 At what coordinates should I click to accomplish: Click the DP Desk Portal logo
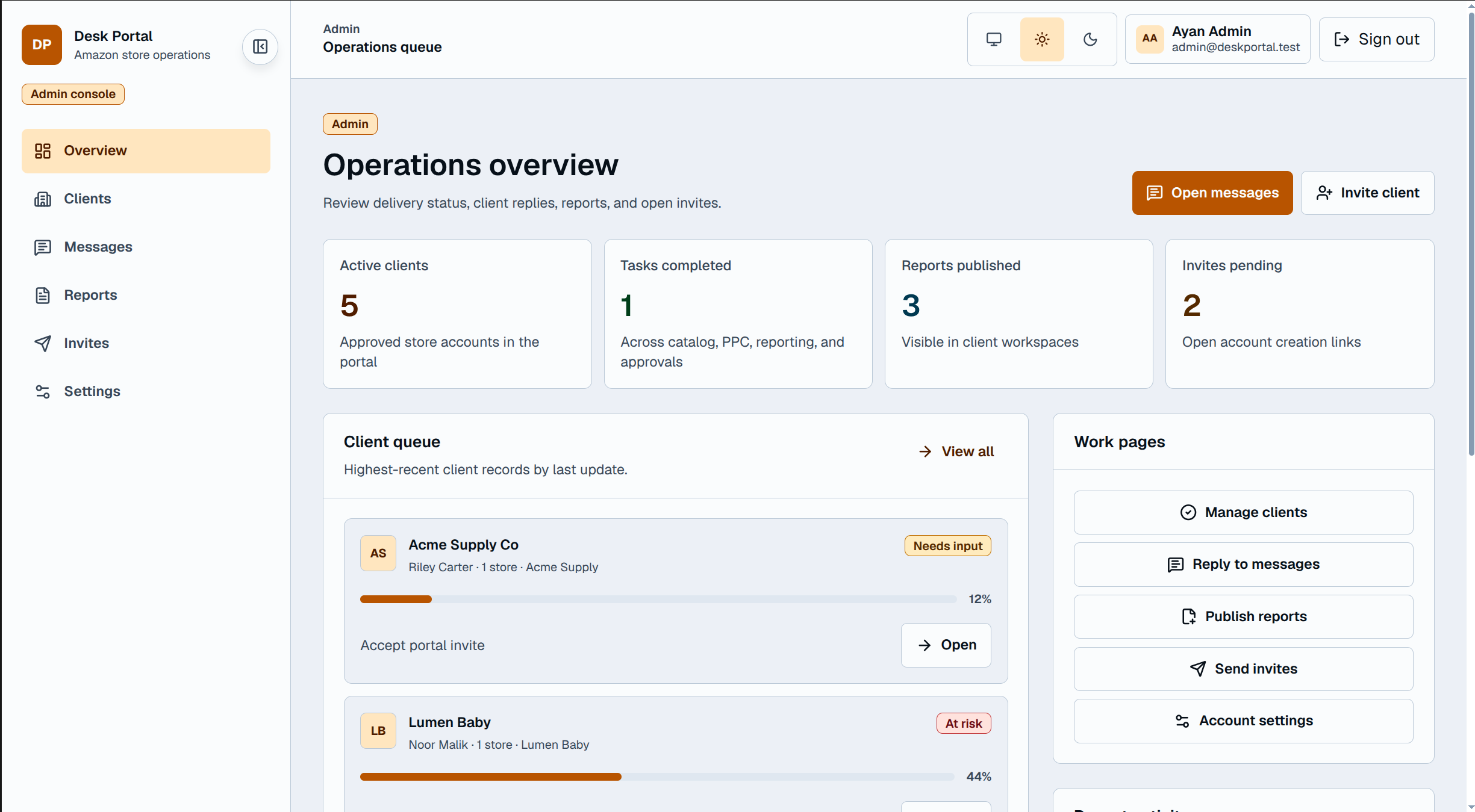[42, 45]
